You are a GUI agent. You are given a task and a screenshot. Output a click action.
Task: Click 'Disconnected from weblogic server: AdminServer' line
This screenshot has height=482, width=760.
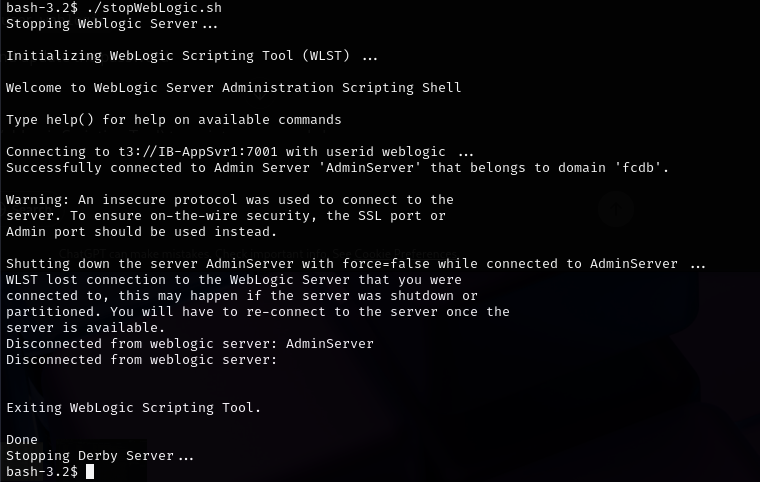click(x=190, y=344)
